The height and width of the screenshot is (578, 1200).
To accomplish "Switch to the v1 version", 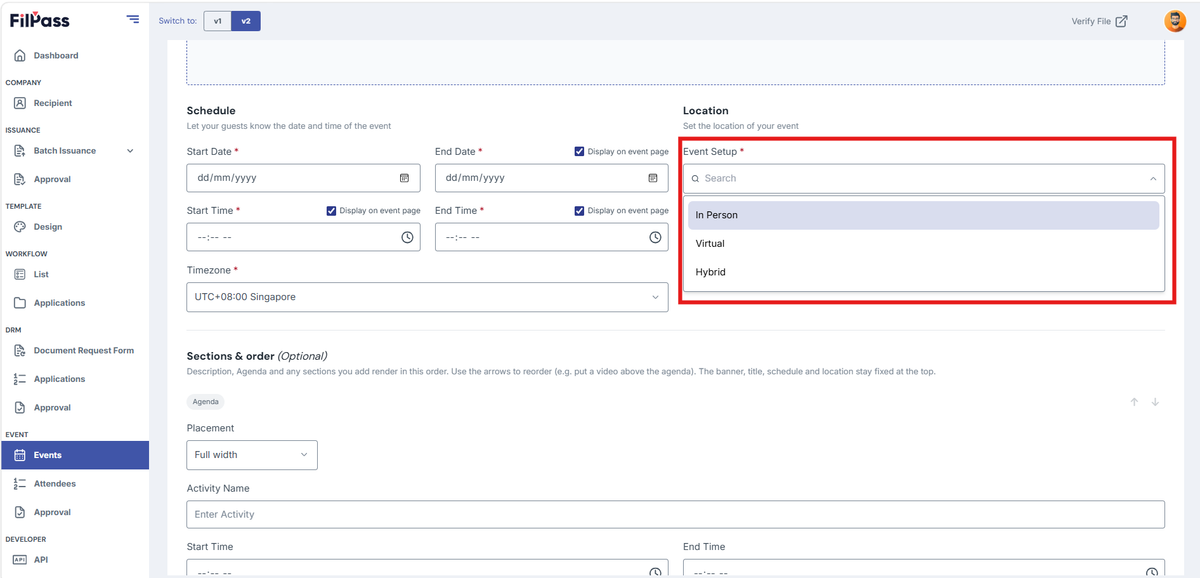I will click(217, 21).
